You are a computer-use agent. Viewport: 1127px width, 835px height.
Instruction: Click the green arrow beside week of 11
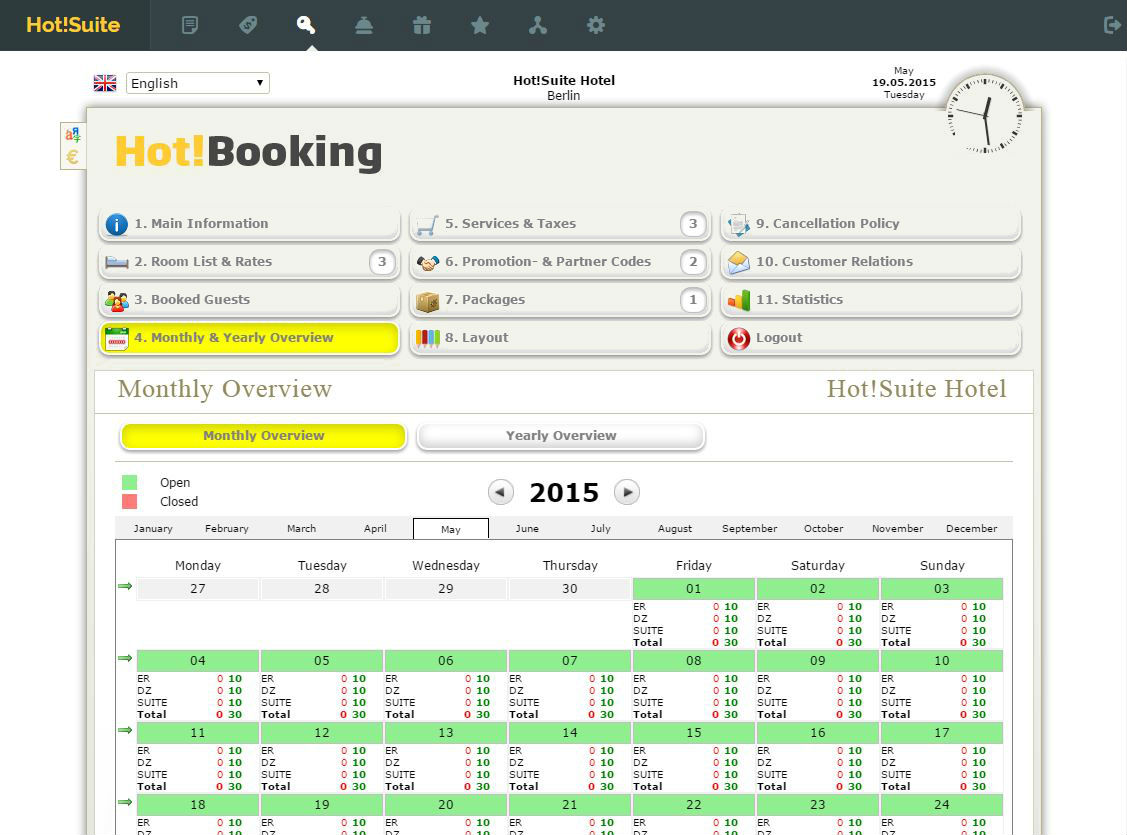(x=125, y=730)
